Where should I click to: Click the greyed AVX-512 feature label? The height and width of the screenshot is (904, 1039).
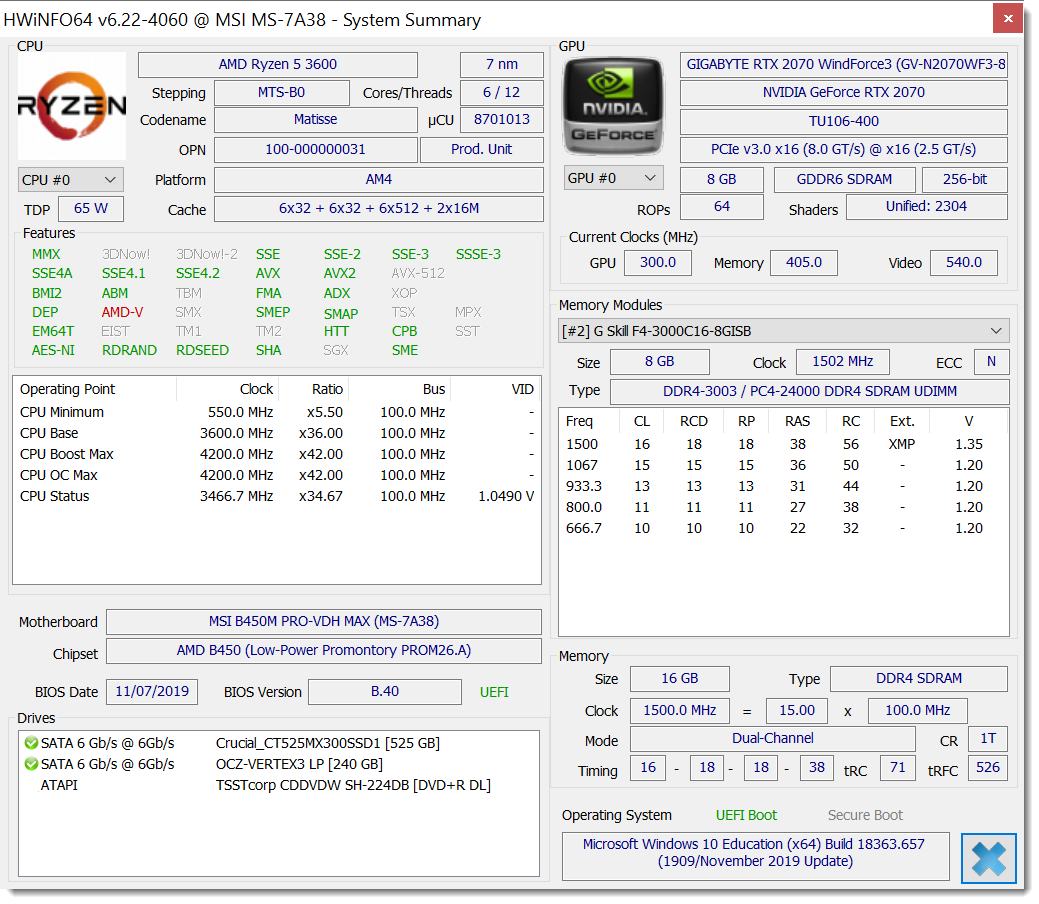coord(418,274)
